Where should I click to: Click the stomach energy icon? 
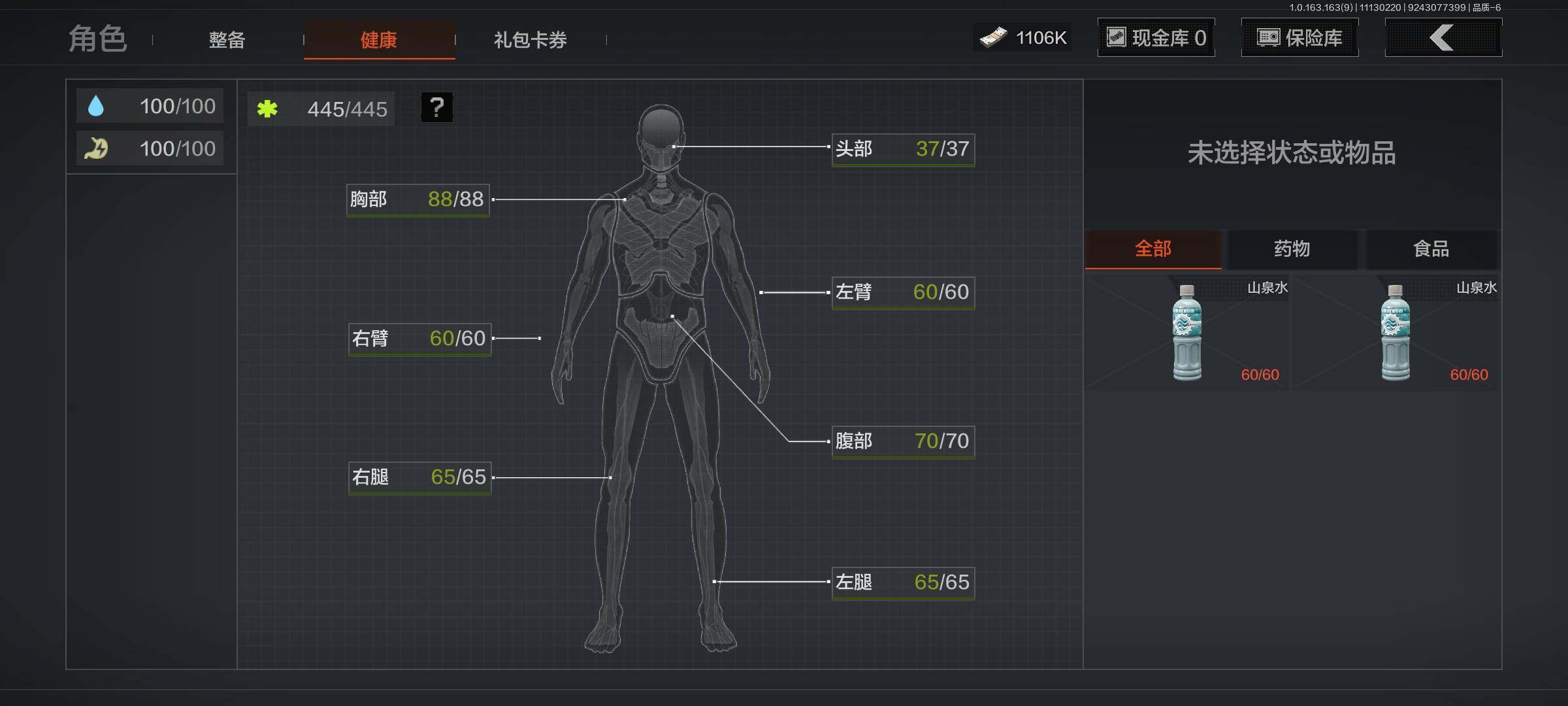pos(96,148)
